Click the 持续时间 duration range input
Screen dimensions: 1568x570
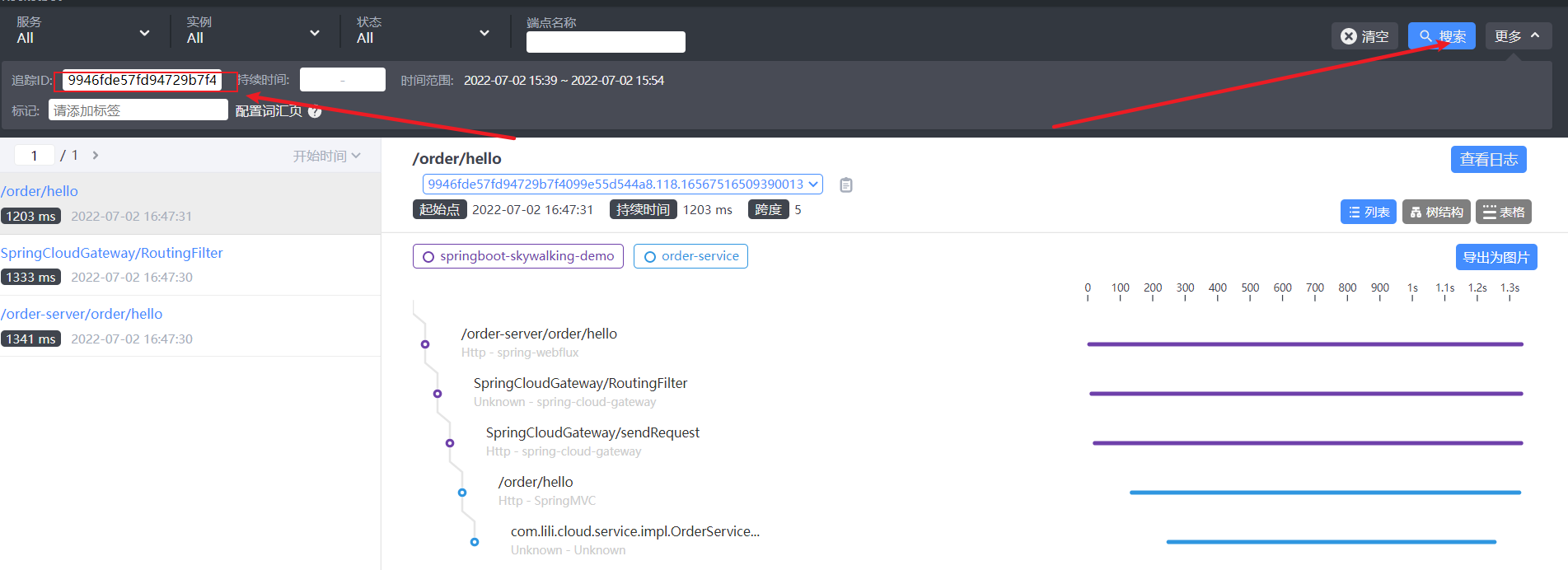pyautogui.click(x=343, y=80)
